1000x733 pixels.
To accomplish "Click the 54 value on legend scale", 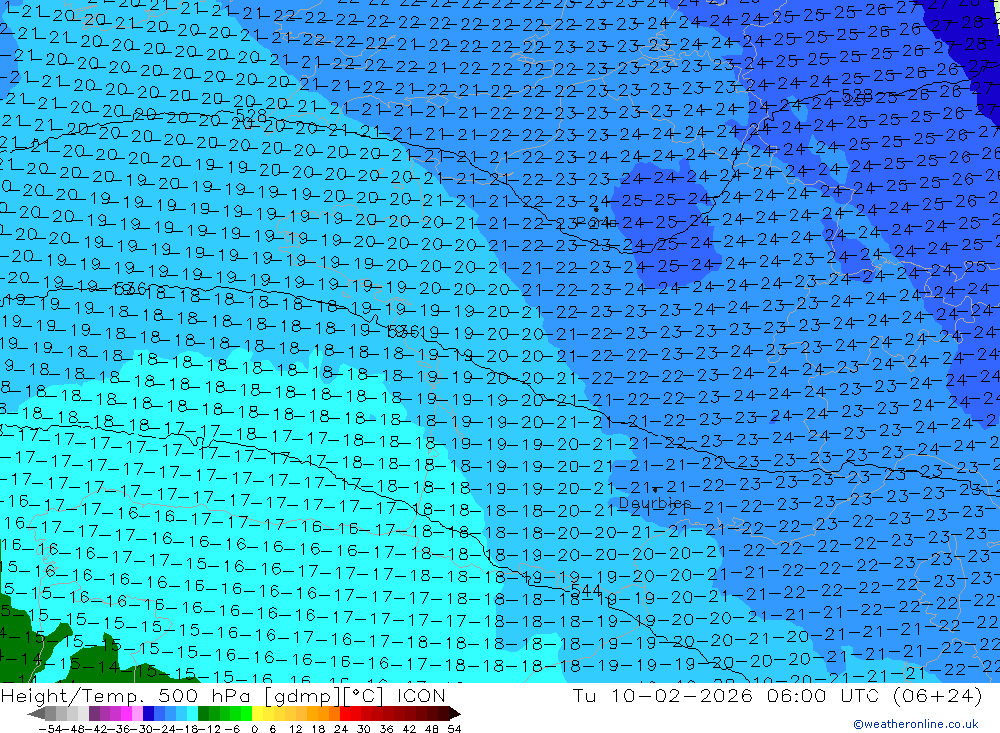I will pyautogui.click(x=454, y=729).
